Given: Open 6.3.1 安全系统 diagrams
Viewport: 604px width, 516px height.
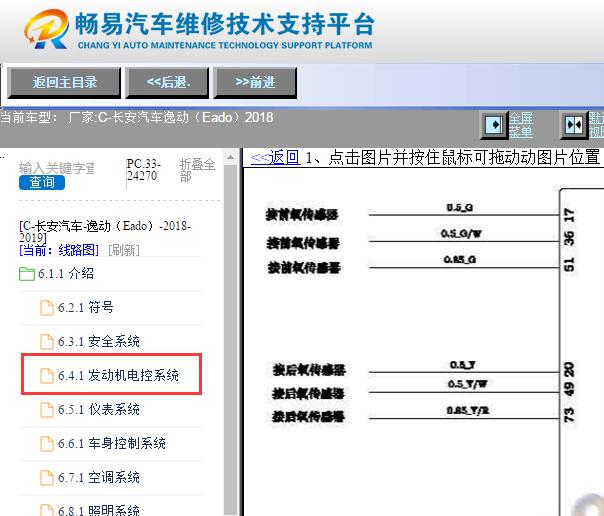Looking at the screenshot, I should [x=99, y=342].
